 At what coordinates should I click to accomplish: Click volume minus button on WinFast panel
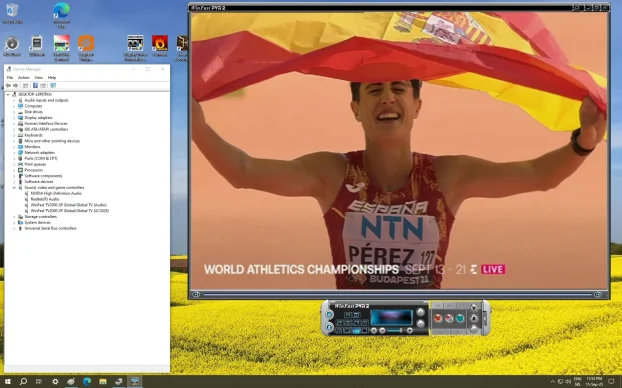click(382, 330)
